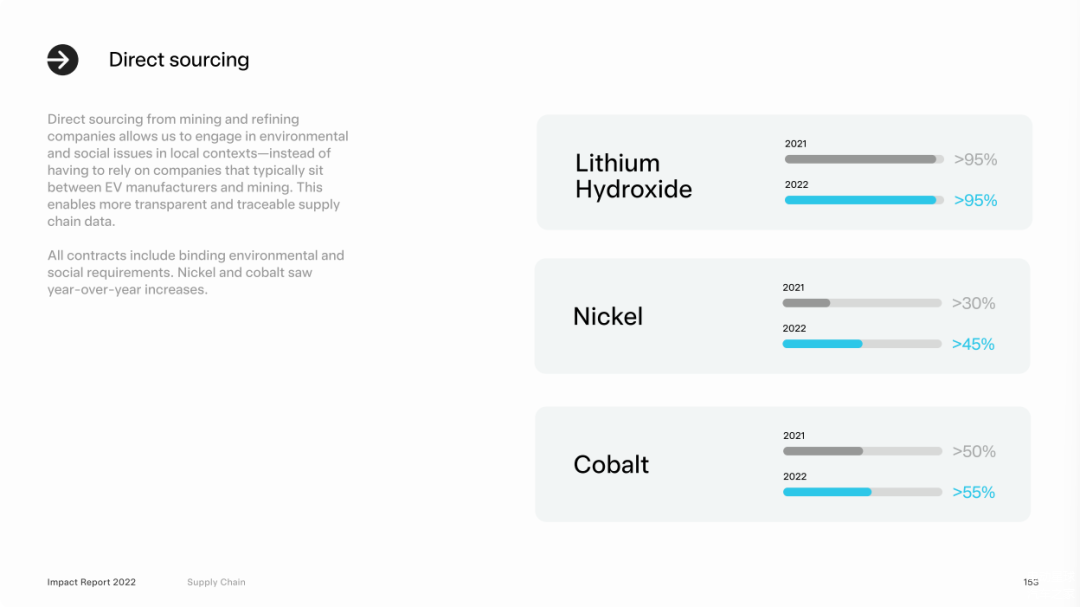
Task: Click the Cobalt 2022 blue progress bar
Action: point(862,492)
